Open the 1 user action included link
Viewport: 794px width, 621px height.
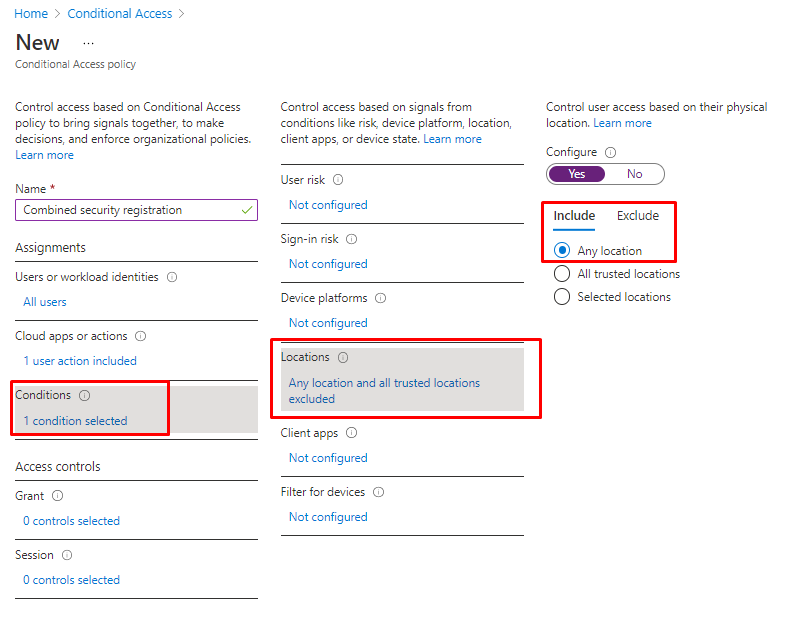pyautogui.click(x=80, y=361)
